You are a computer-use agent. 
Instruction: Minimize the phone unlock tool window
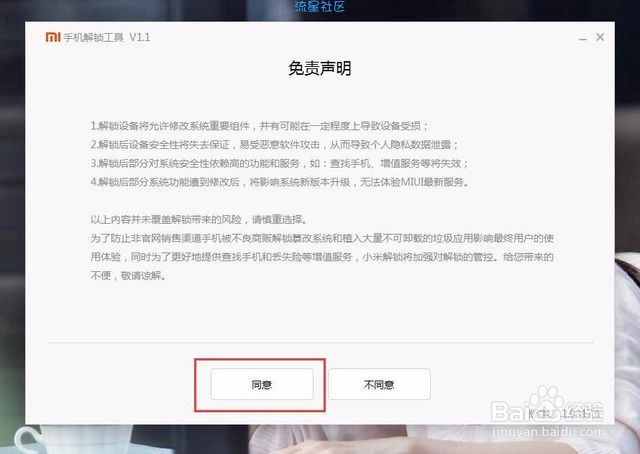click(x=582, y=38)
